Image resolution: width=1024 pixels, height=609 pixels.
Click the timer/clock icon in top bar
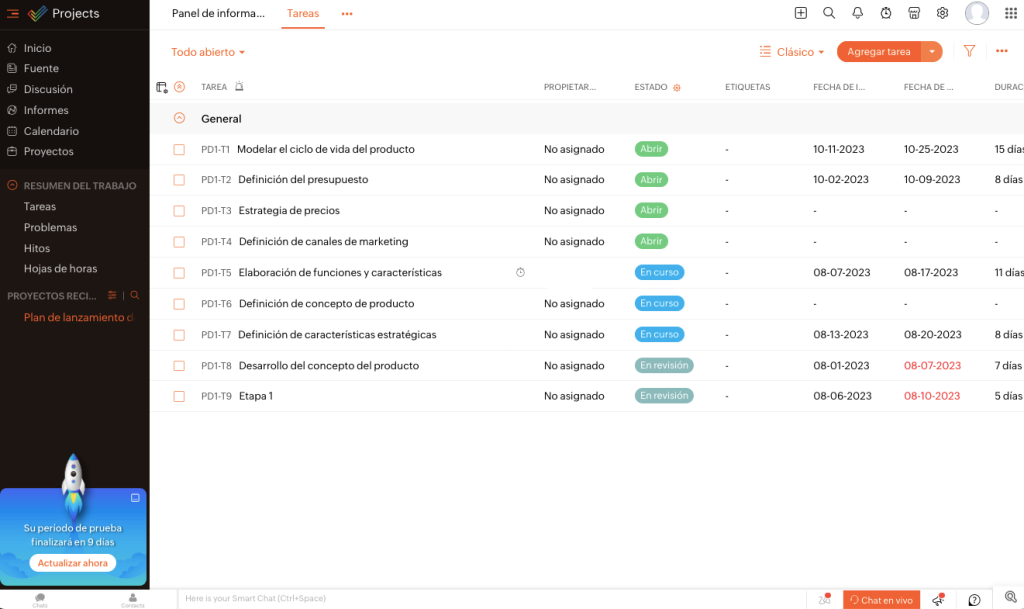885,13
